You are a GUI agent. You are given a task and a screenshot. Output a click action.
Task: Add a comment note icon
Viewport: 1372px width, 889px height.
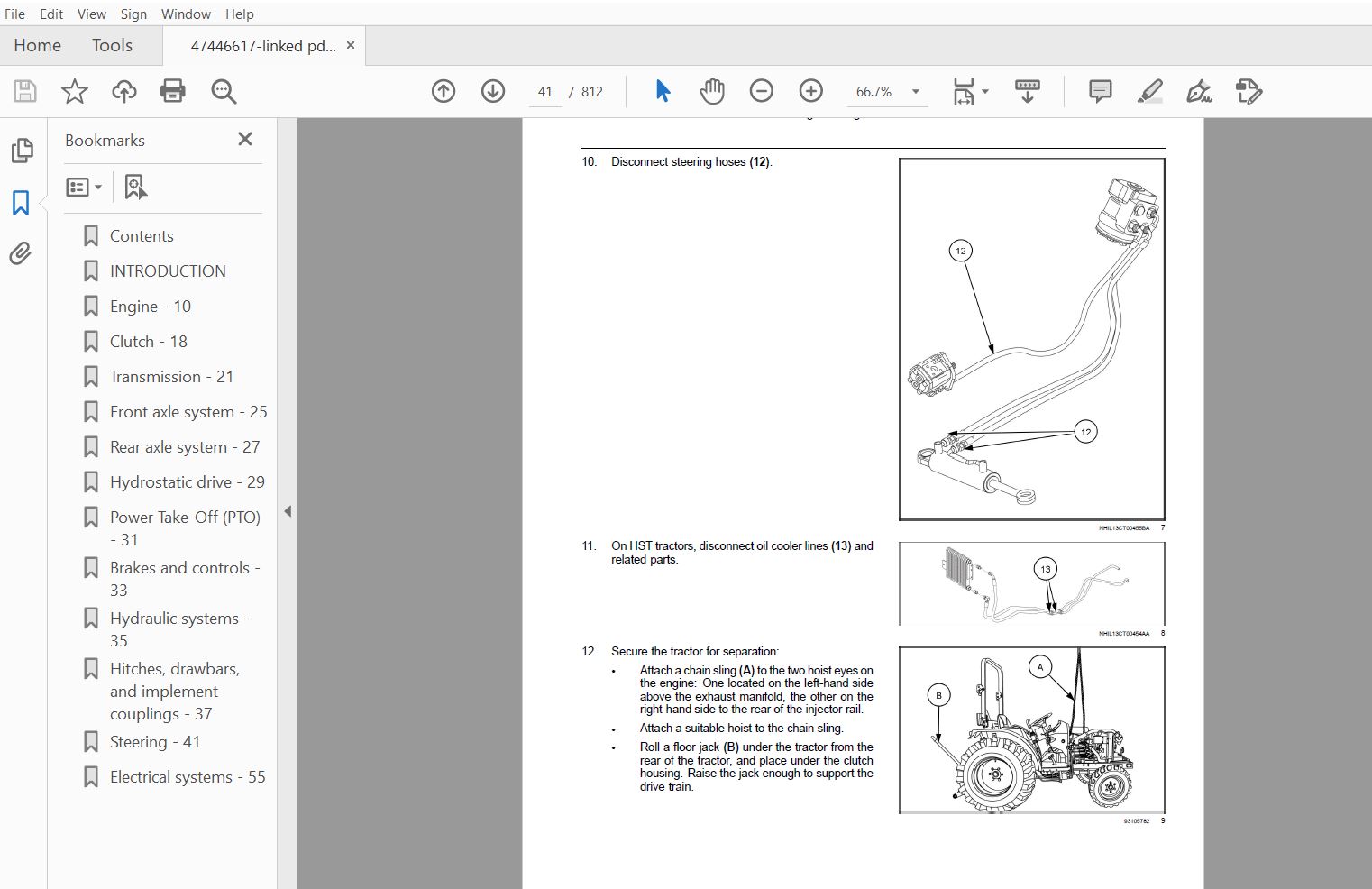point(1100,91)
